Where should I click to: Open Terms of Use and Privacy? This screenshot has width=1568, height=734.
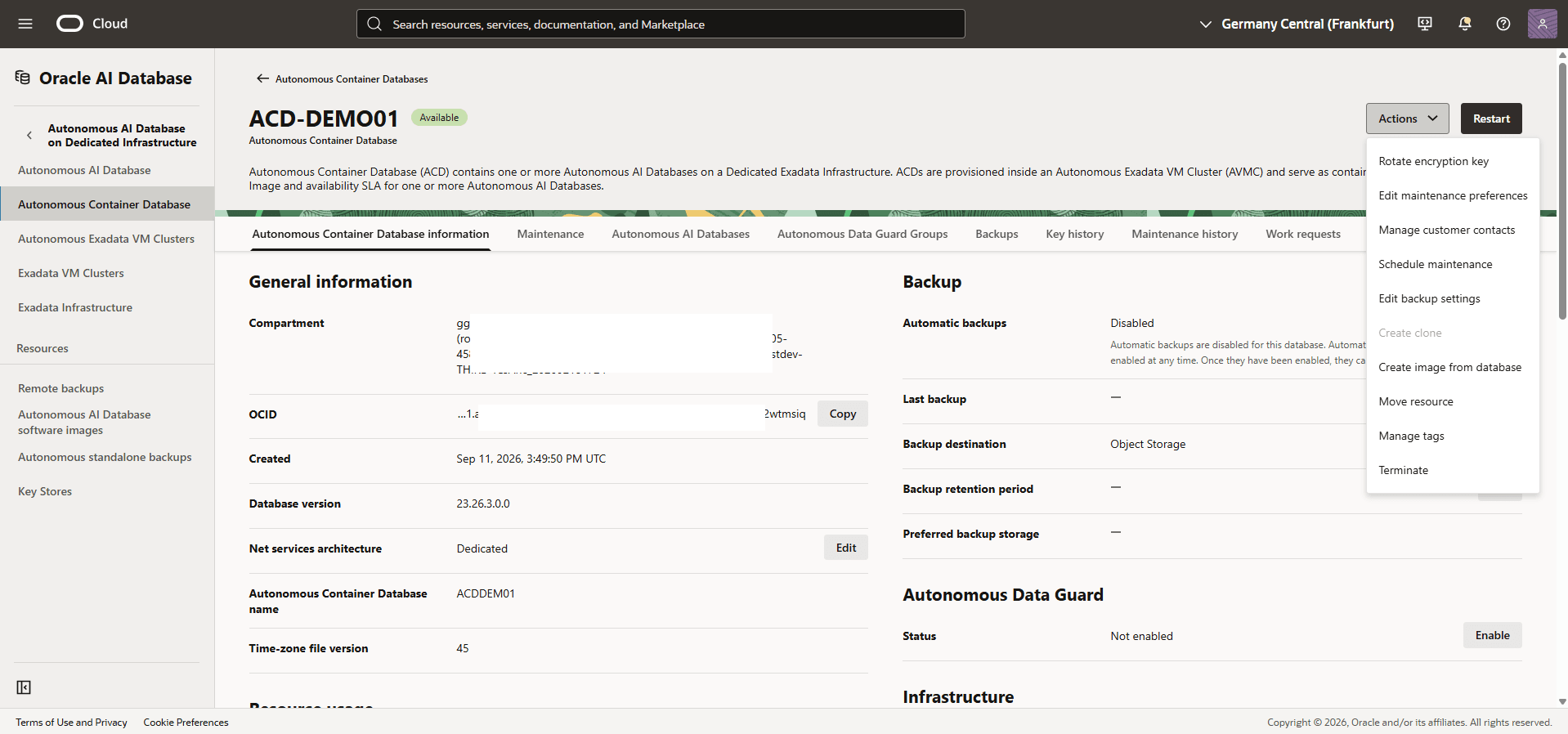71,723
